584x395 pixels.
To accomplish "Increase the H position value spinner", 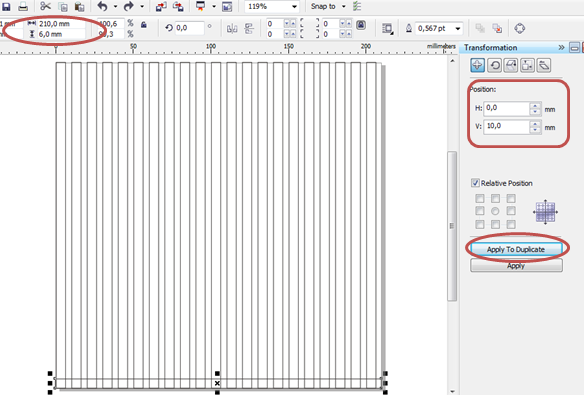I will click(535, 106).
